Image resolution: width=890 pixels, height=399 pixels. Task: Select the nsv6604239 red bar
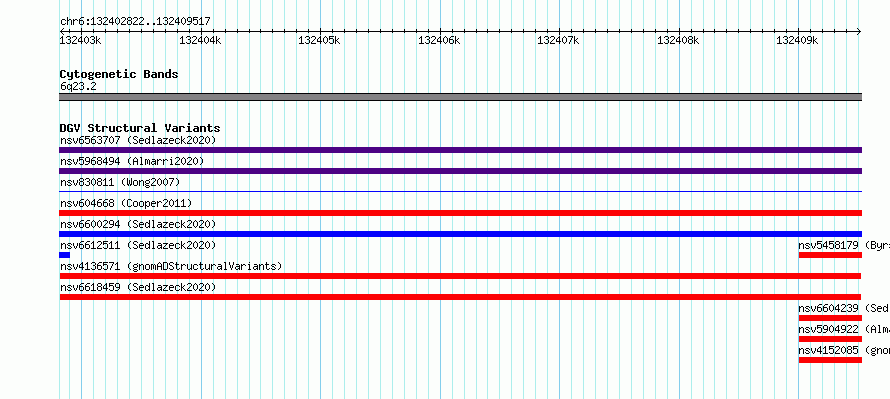pos(830,318)
